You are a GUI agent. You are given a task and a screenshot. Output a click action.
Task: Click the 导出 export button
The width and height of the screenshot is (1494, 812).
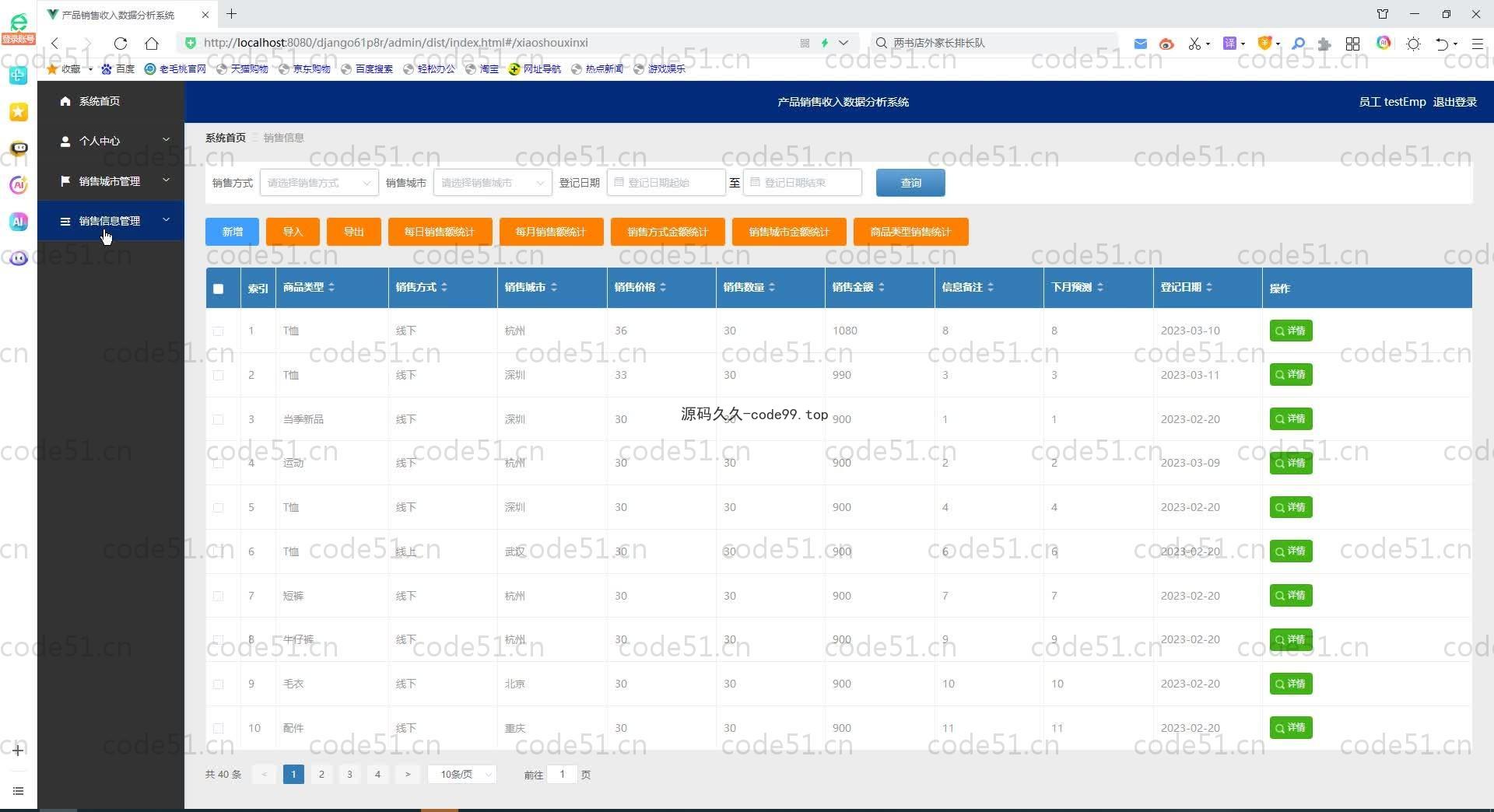(354, 232)
